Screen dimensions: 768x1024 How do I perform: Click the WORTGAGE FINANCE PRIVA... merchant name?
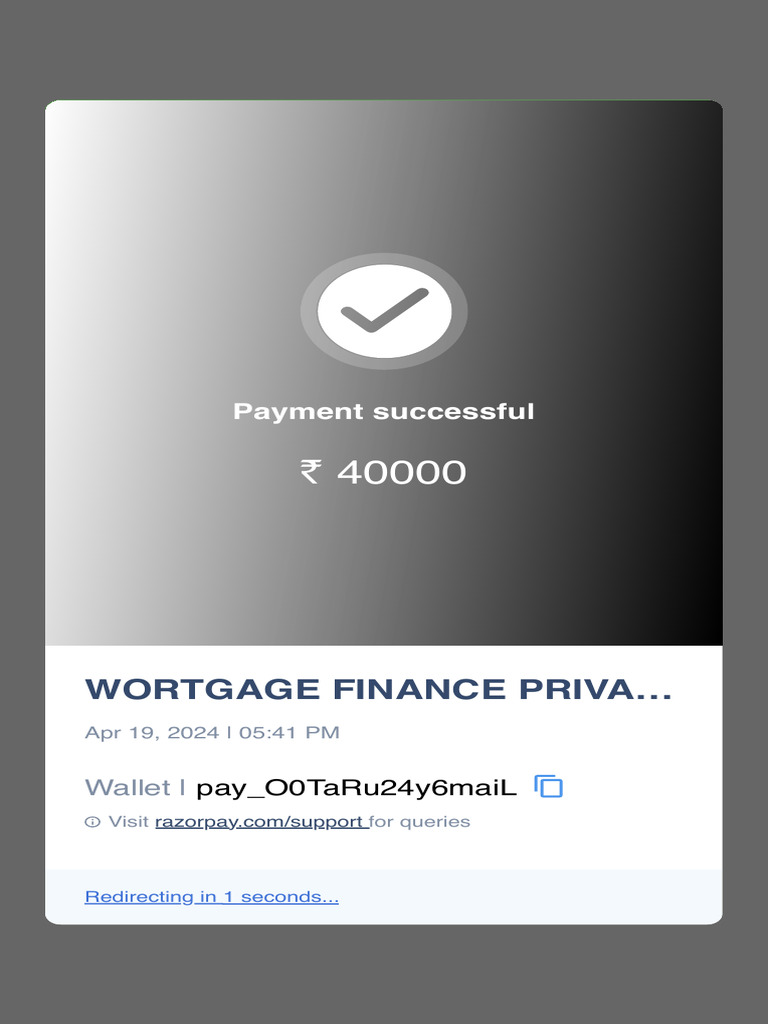click(378, 689)
